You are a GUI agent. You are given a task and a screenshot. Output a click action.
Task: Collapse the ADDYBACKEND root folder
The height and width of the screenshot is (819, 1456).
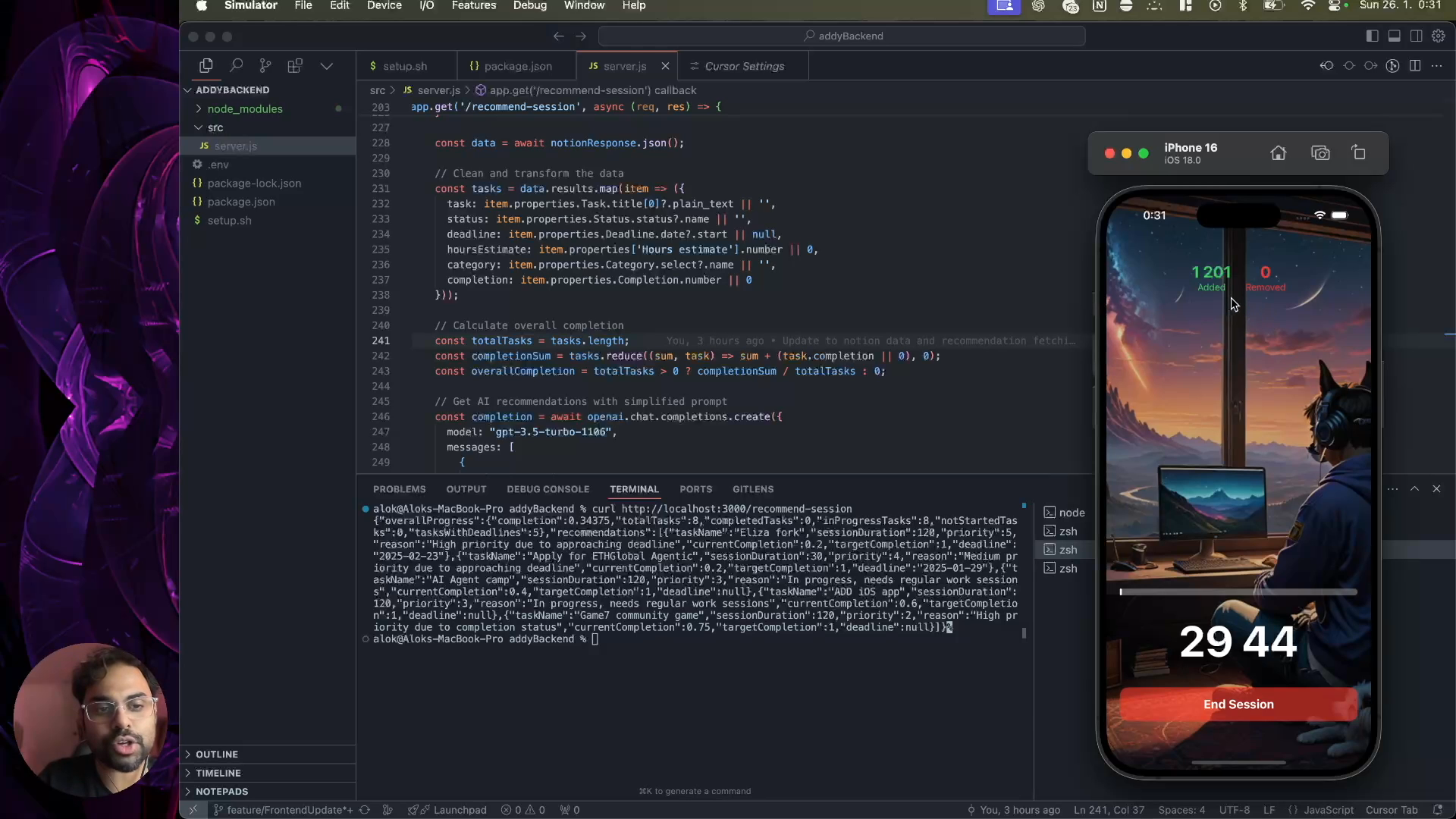(x=232, y=89)
